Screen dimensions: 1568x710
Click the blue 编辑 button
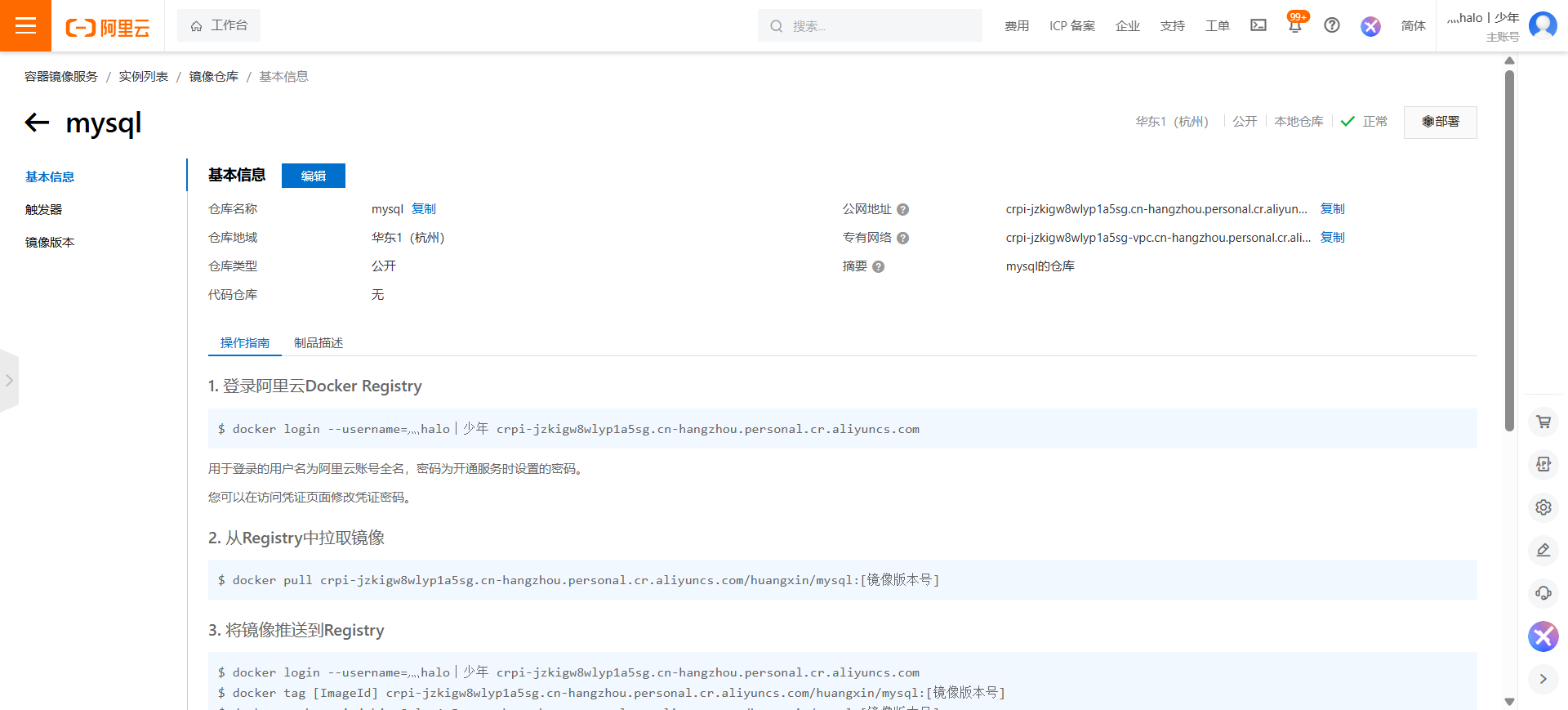pyautogui.click(x=313, y=176)
